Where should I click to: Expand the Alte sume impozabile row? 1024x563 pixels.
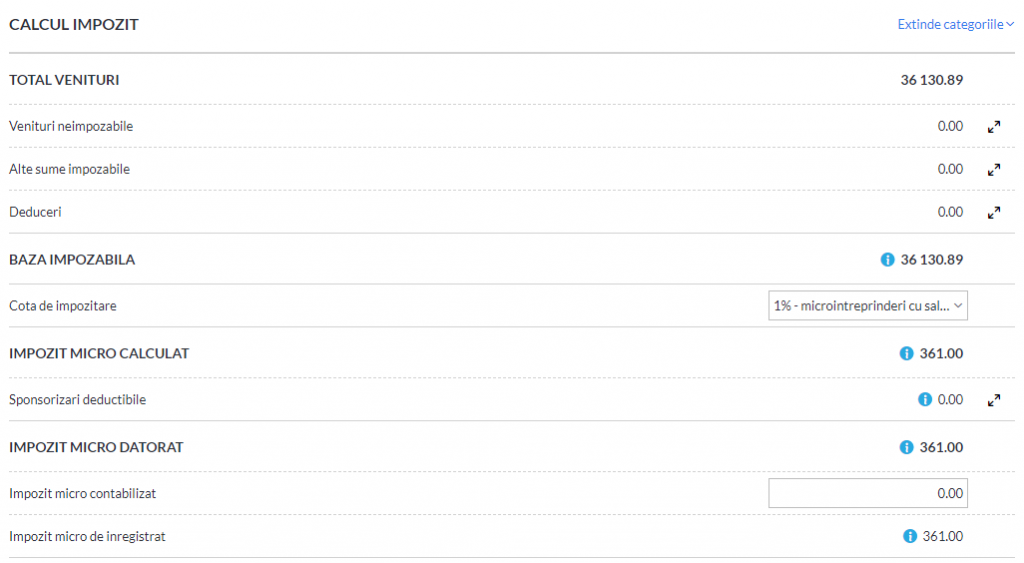point(993,170)
